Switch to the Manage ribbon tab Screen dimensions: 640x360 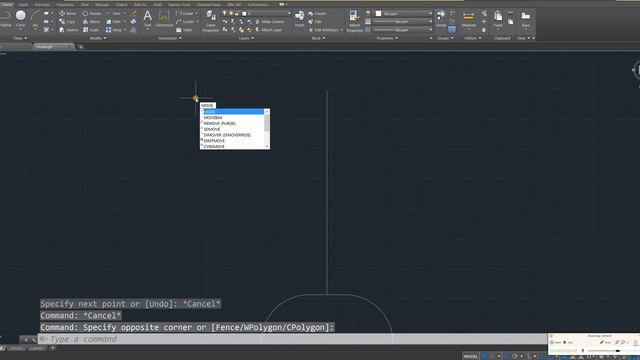(102, 4)
